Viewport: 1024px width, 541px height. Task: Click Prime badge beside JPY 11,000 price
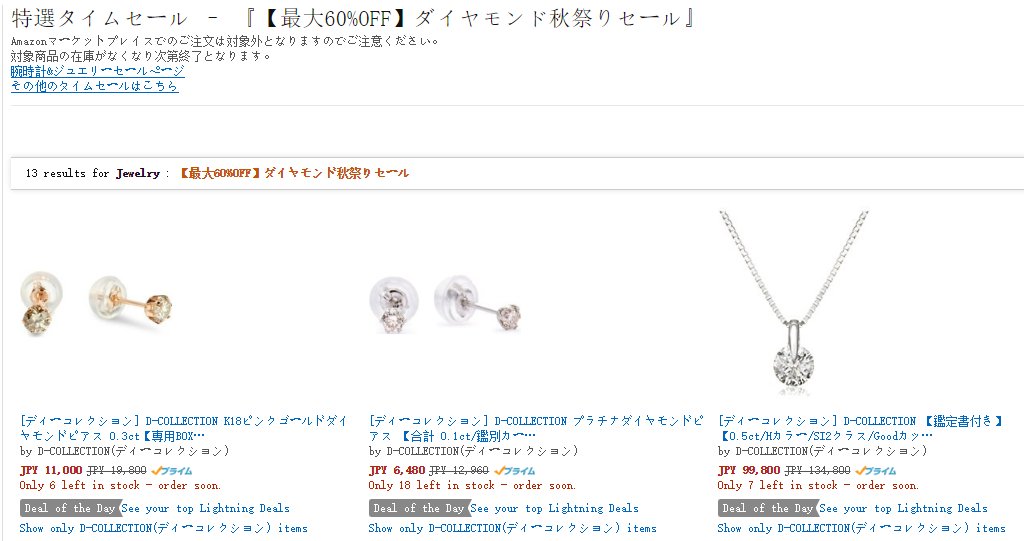pyautogui.click(x=172, y=470)
